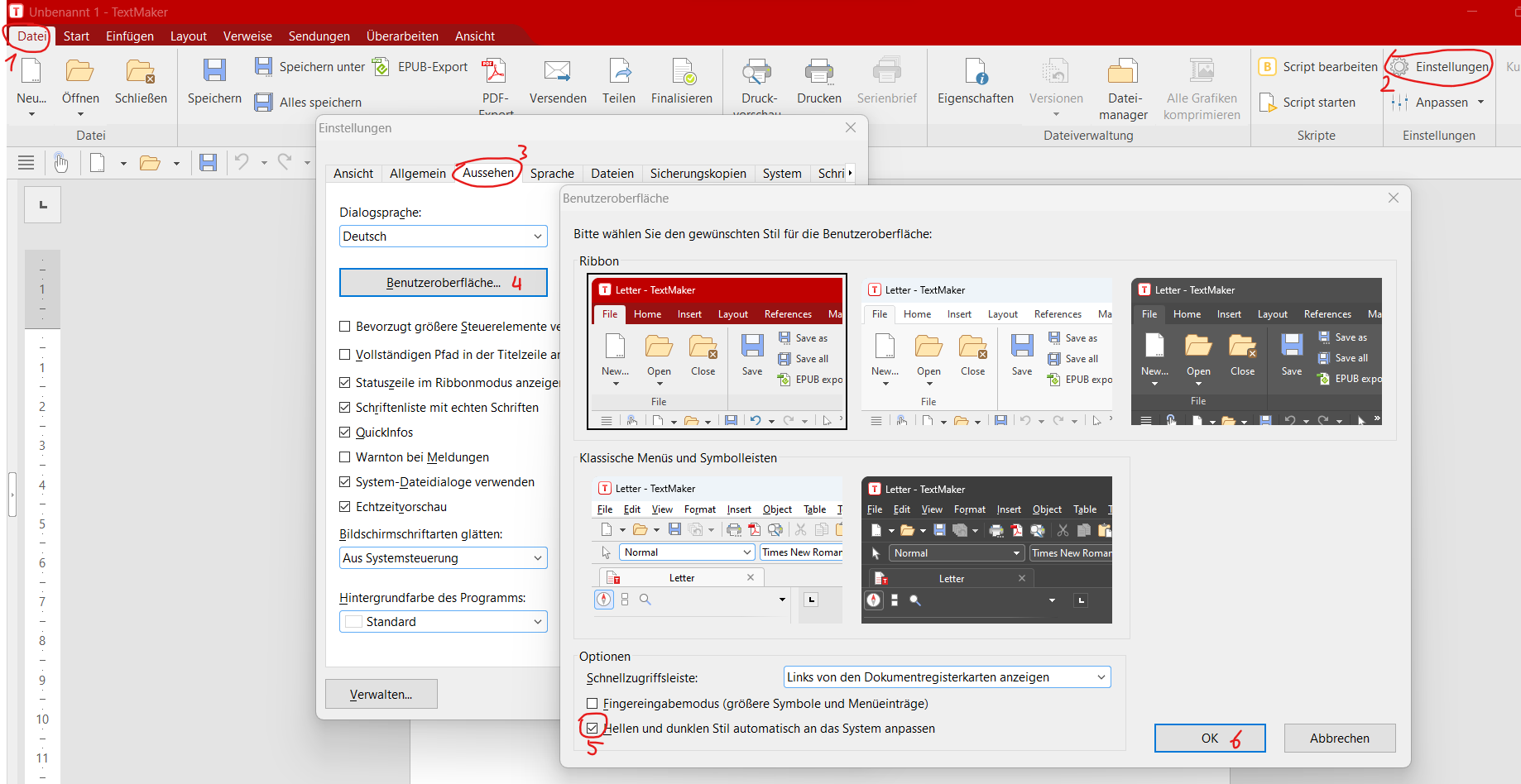Start EPUB-Export from the ribbon
Screen dimensions: 1521x784
pos(420,67)
